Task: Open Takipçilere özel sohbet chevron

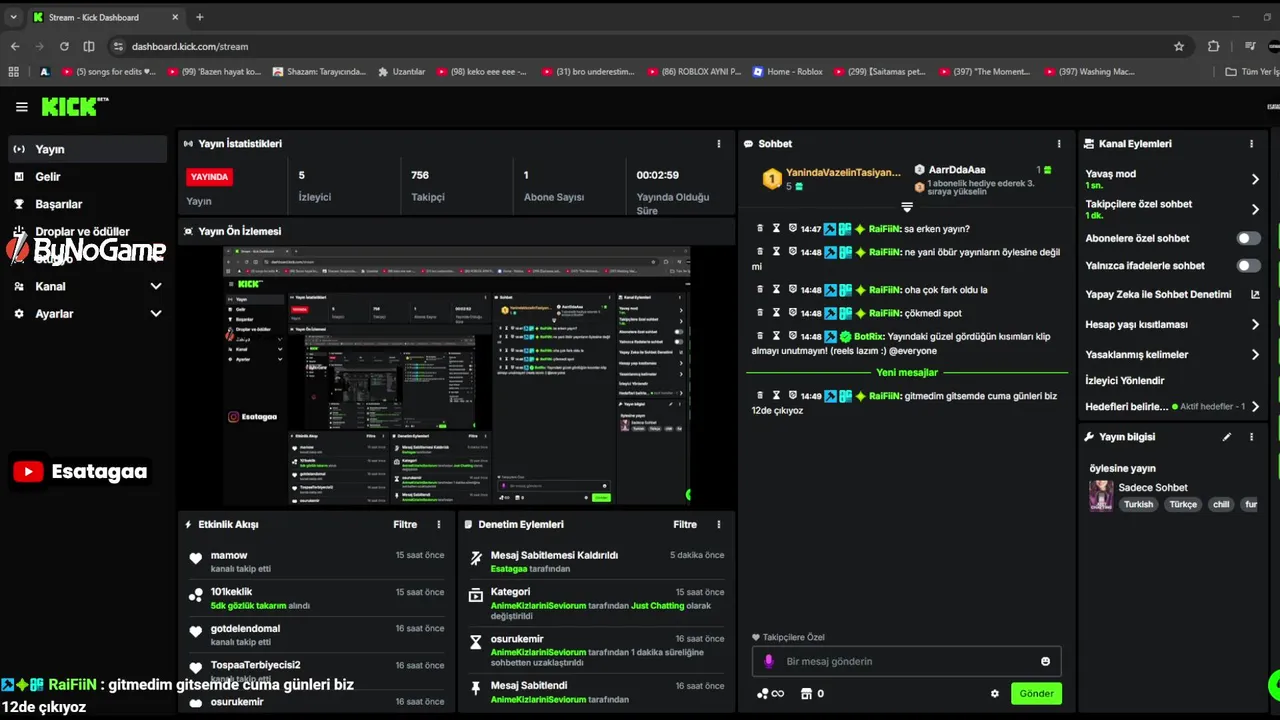Action: click(1255, 209)
